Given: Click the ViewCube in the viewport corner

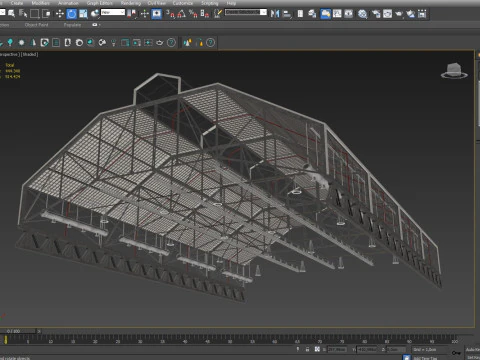Looking at the screenshot, I should pos(454,70).
